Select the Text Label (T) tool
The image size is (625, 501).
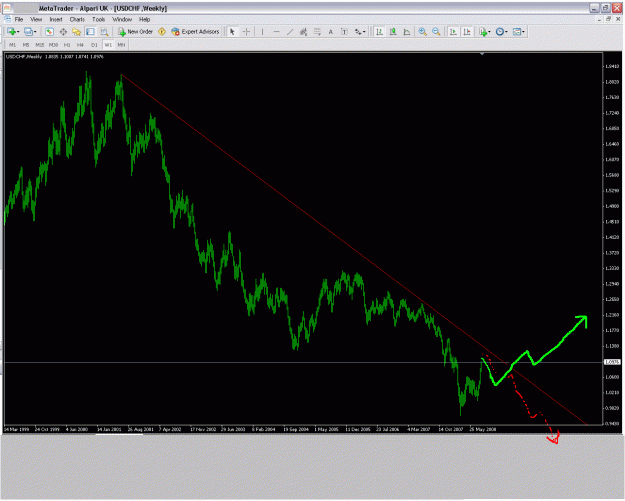coord(344,32)
